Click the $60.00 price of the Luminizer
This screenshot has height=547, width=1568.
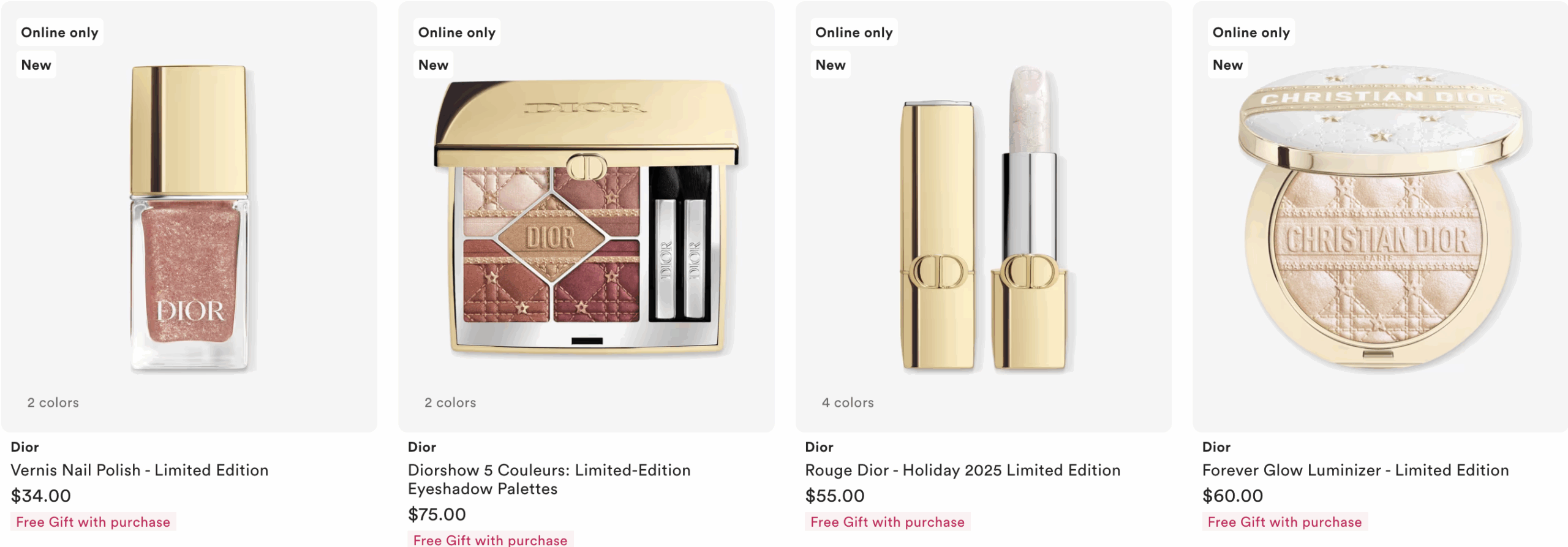tap(1233, 496)
